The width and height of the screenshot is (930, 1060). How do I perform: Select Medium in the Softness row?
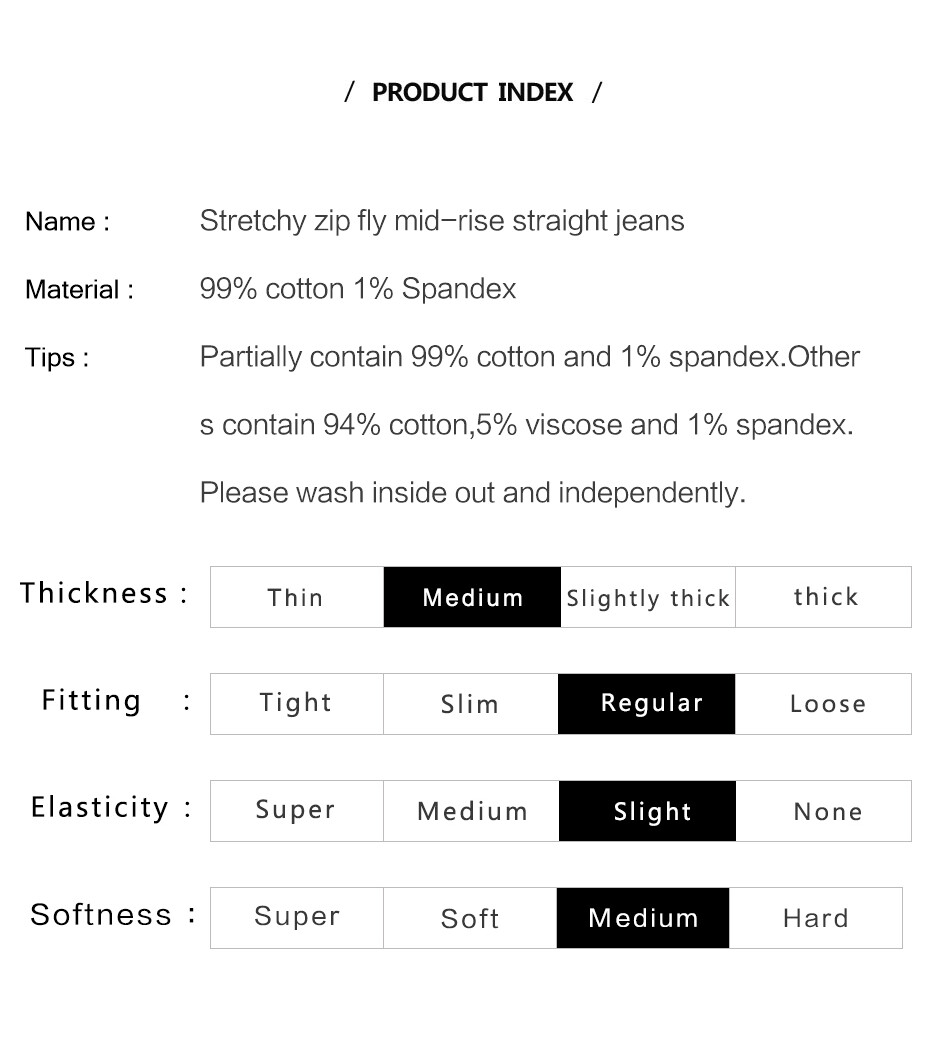click(x=643, y=917)
